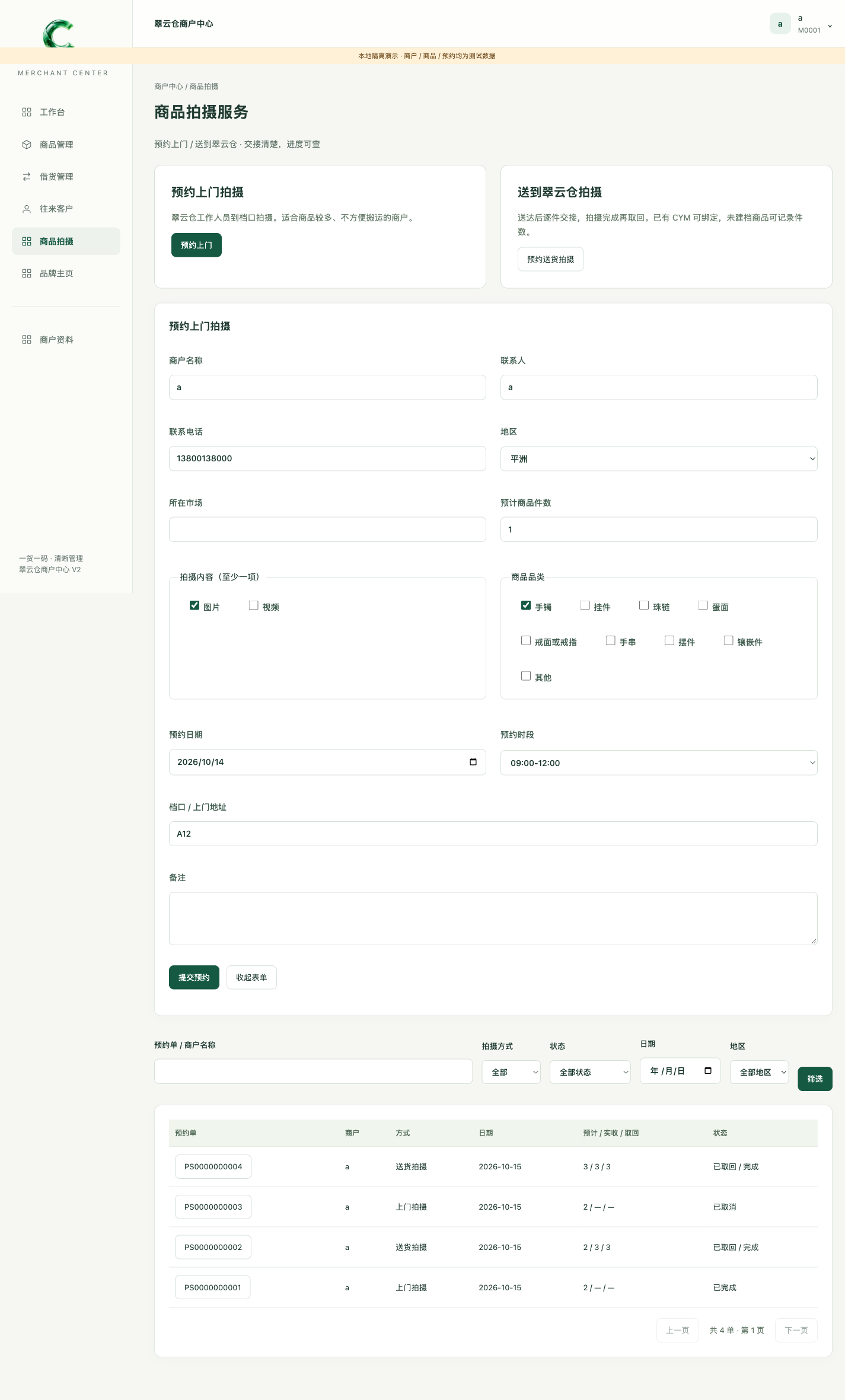Open the 拍摄方式 filter dropdown
Screen dimensions: 845x1400
pyautogui.click(x=511, y=1072)
